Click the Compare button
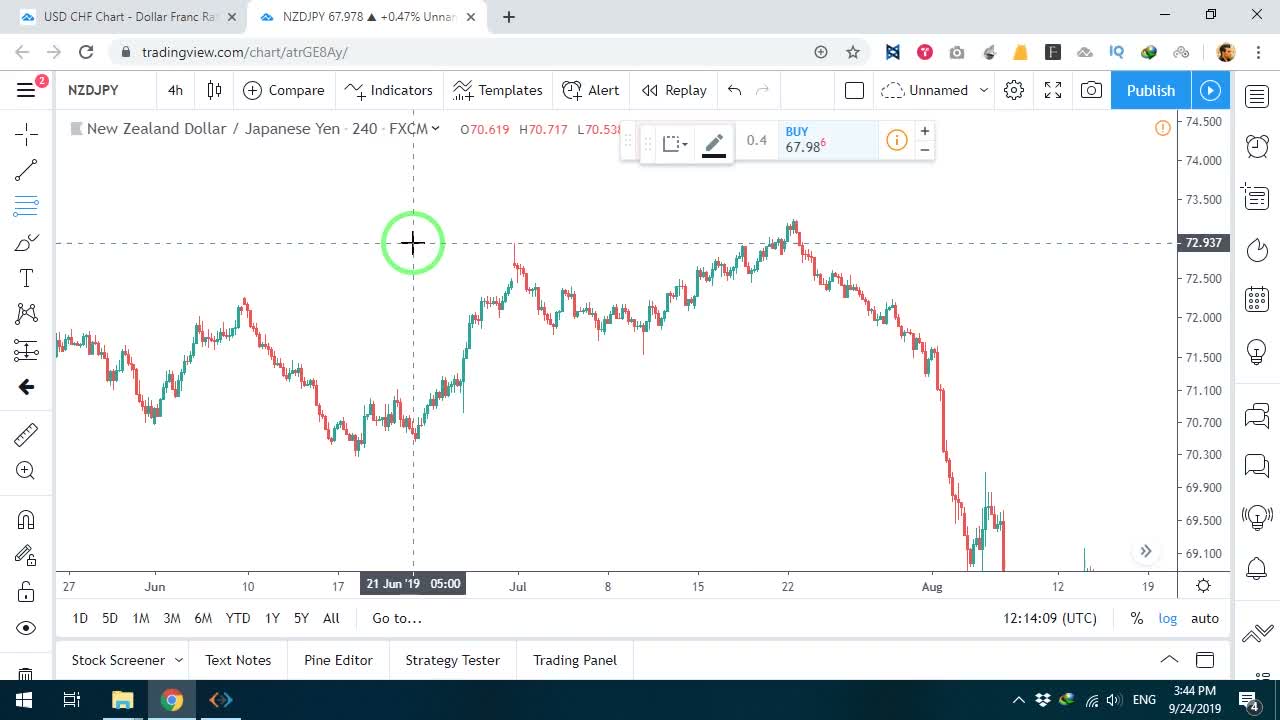This screenshot has height=720, width=1280. pos(284,90)
